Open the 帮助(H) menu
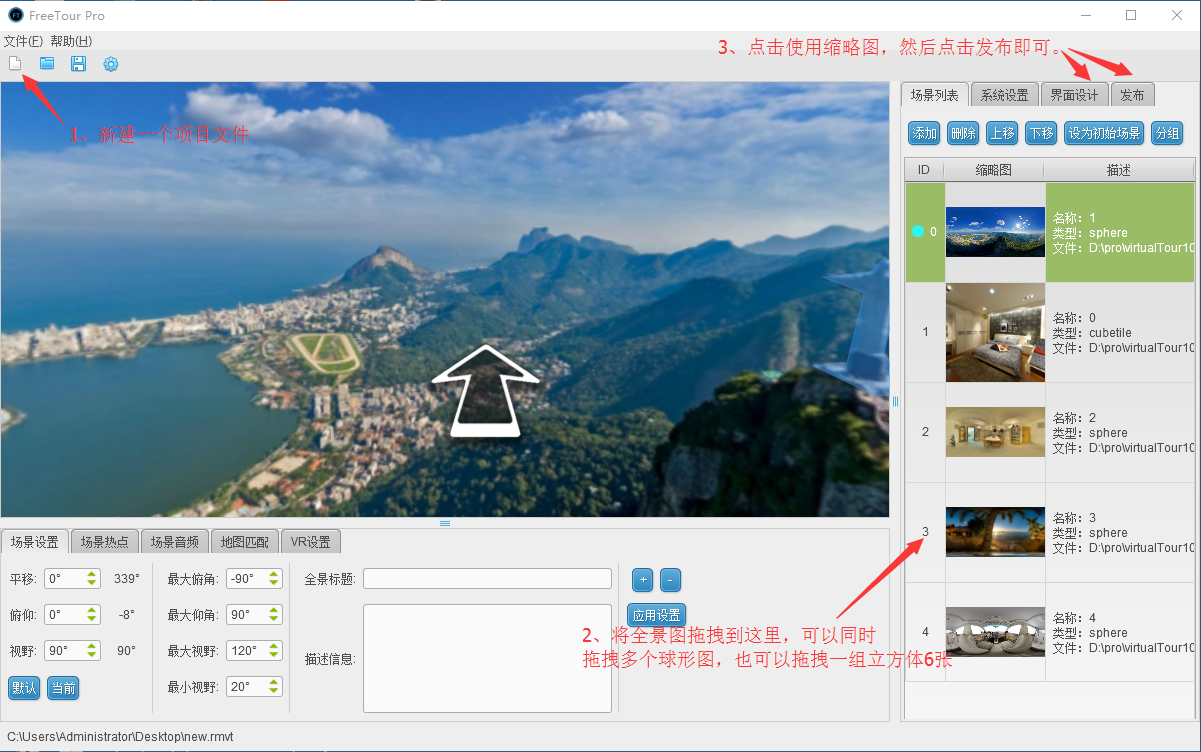The height and width of the screenshot is (752, 1201). pyautogui.click(x=71, y=41)
